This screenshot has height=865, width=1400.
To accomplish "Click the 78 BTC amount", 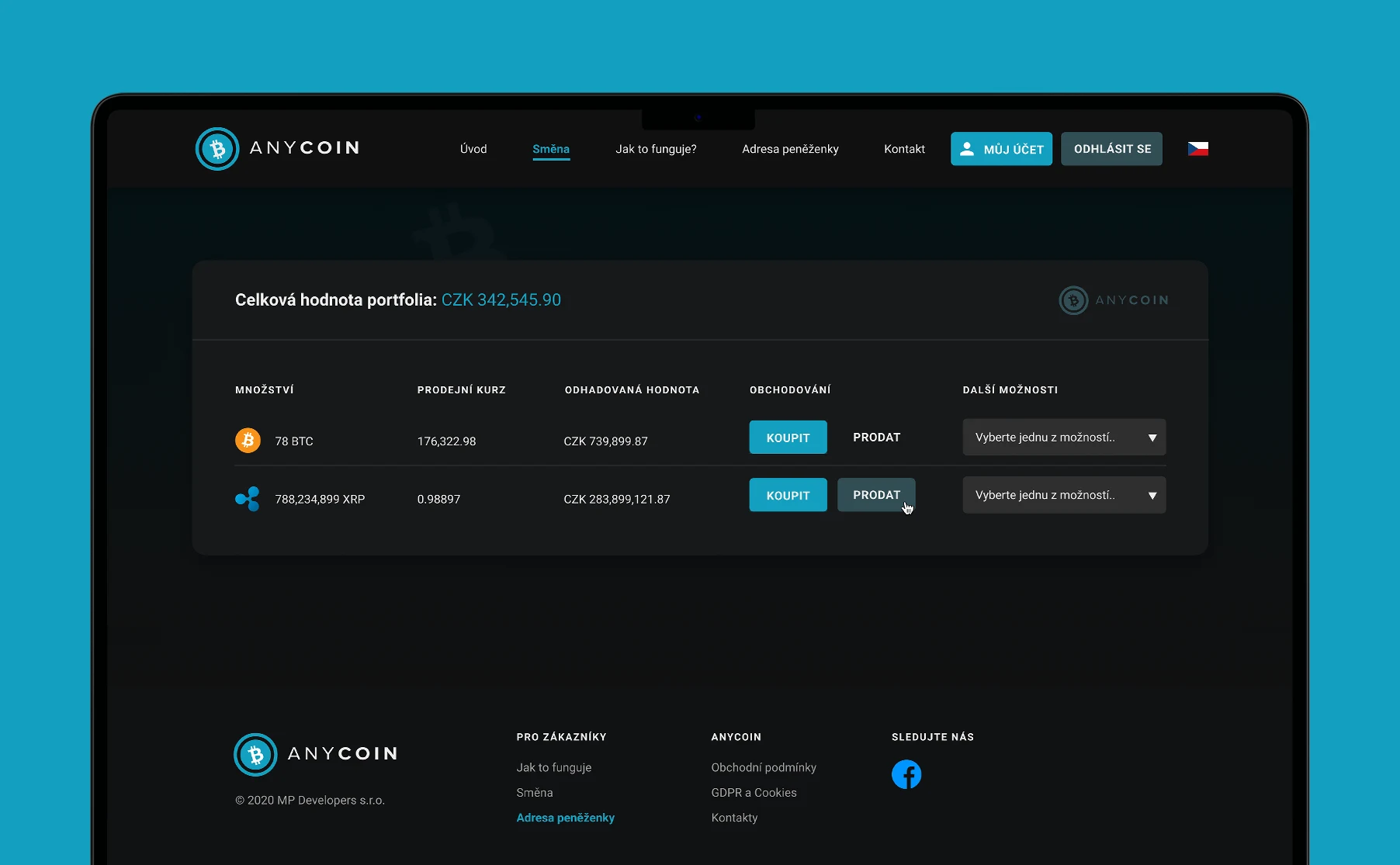I will click(x=294, y=441).
